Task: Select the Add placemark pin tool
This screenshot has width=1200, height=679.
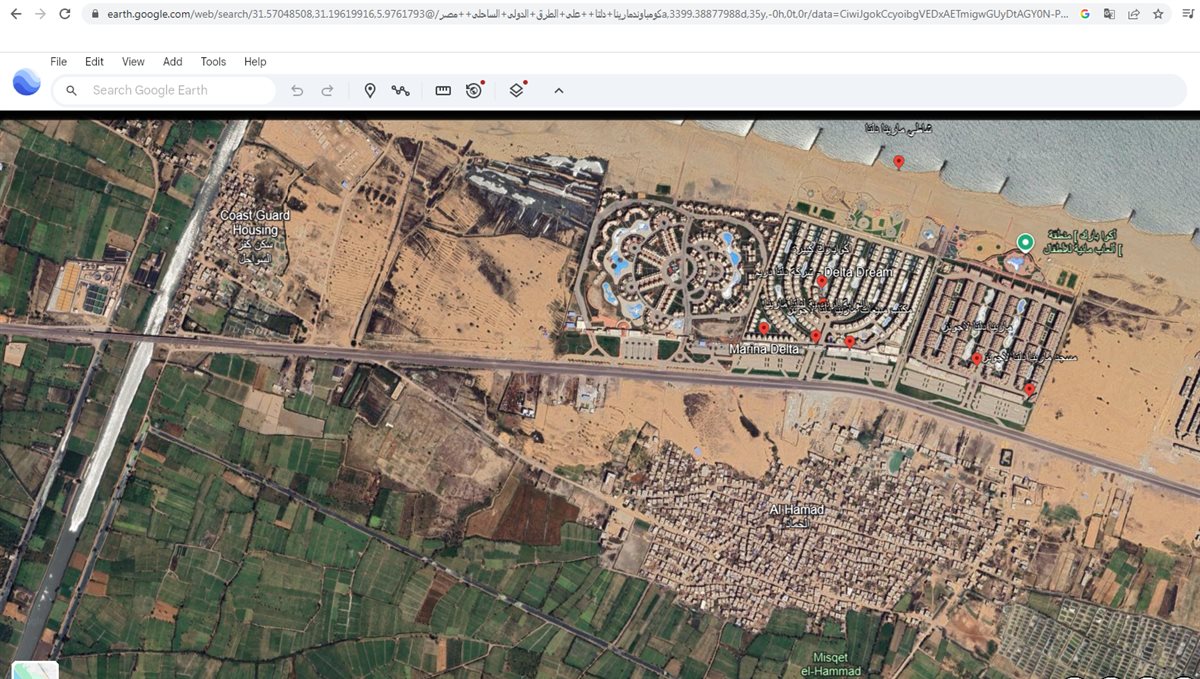Action: tap(370, 90)
